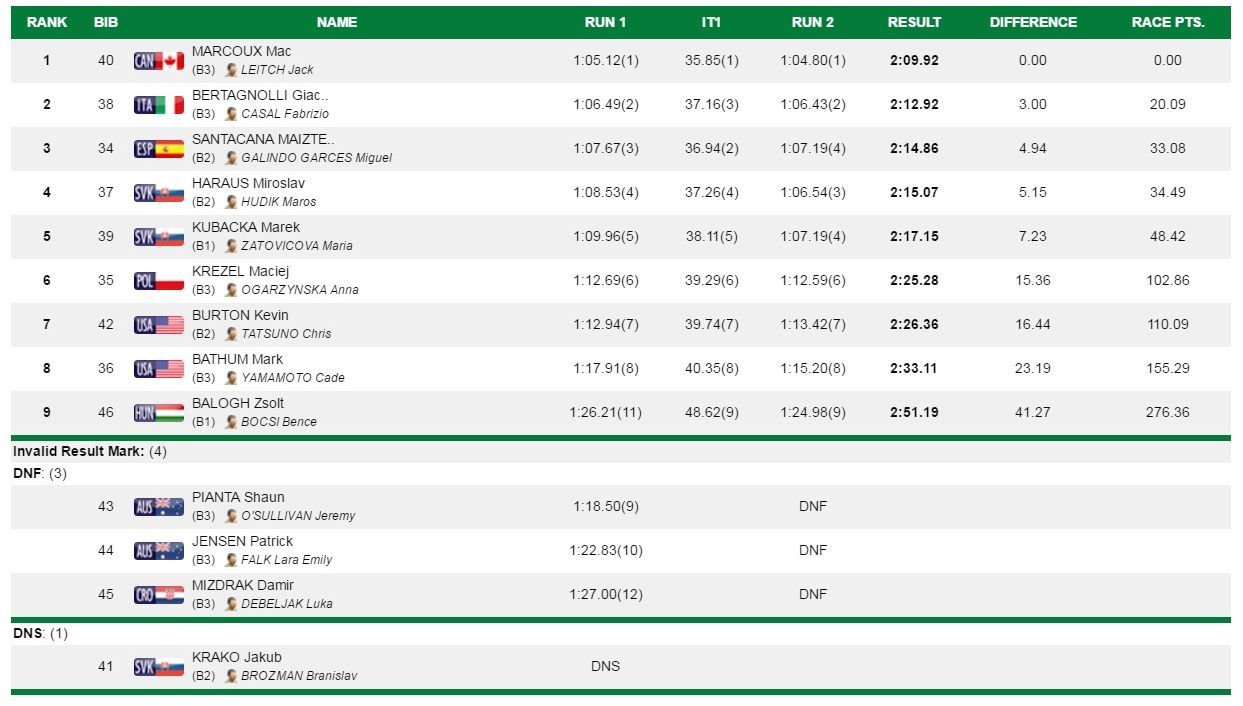Image resolution: width=1243 pixels, height=706 pixels.
Task: Open HARAUS Miroslav athlete link
Action: [x=248, y=184]
